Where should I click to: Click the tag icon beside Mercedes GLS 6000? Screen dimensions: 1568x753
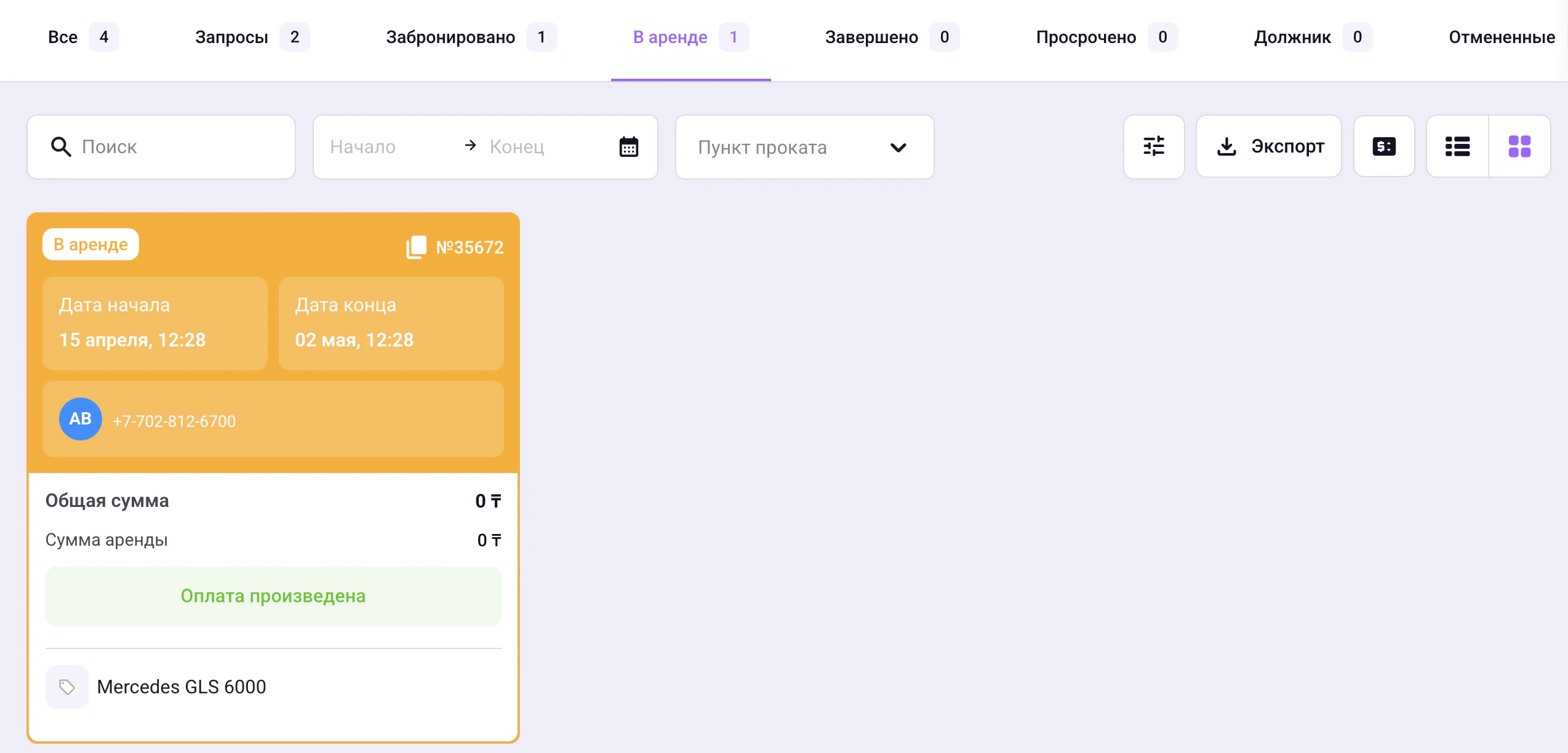click(66, 687)
